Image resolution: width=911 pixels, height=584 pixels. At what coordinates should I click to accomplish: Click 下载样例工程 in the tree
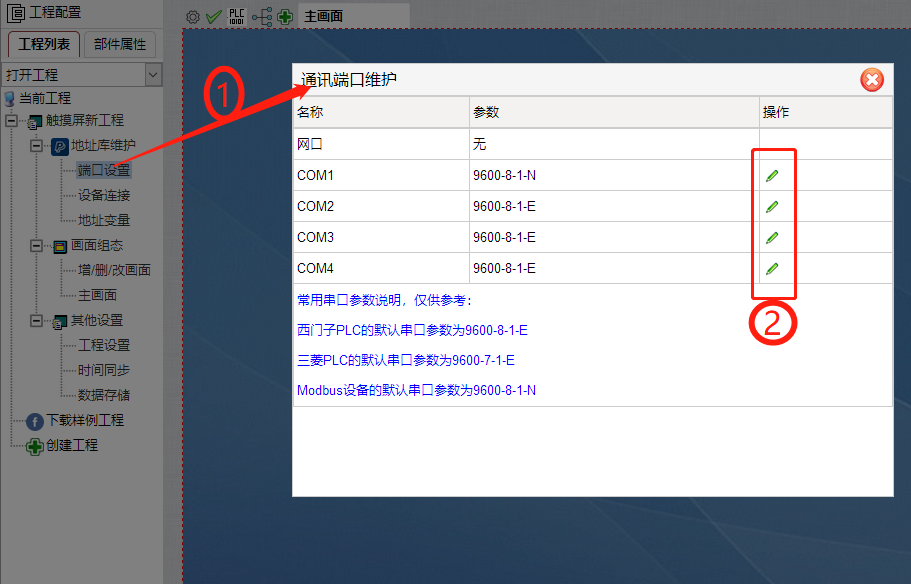tap(85, 421)
